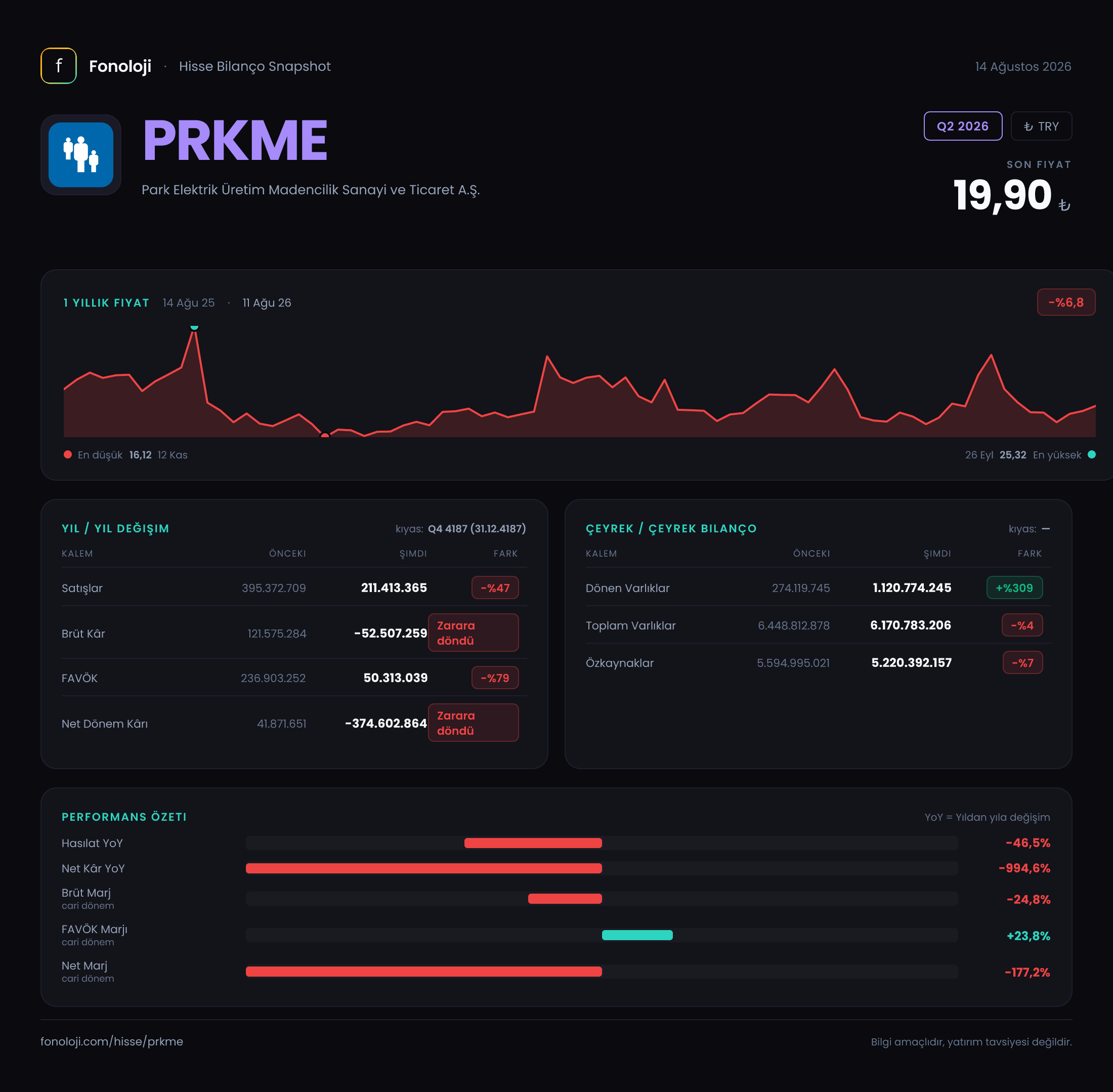Click the 'Q4 4187 (31.12.4187)' comparison label

coord(477,529)
